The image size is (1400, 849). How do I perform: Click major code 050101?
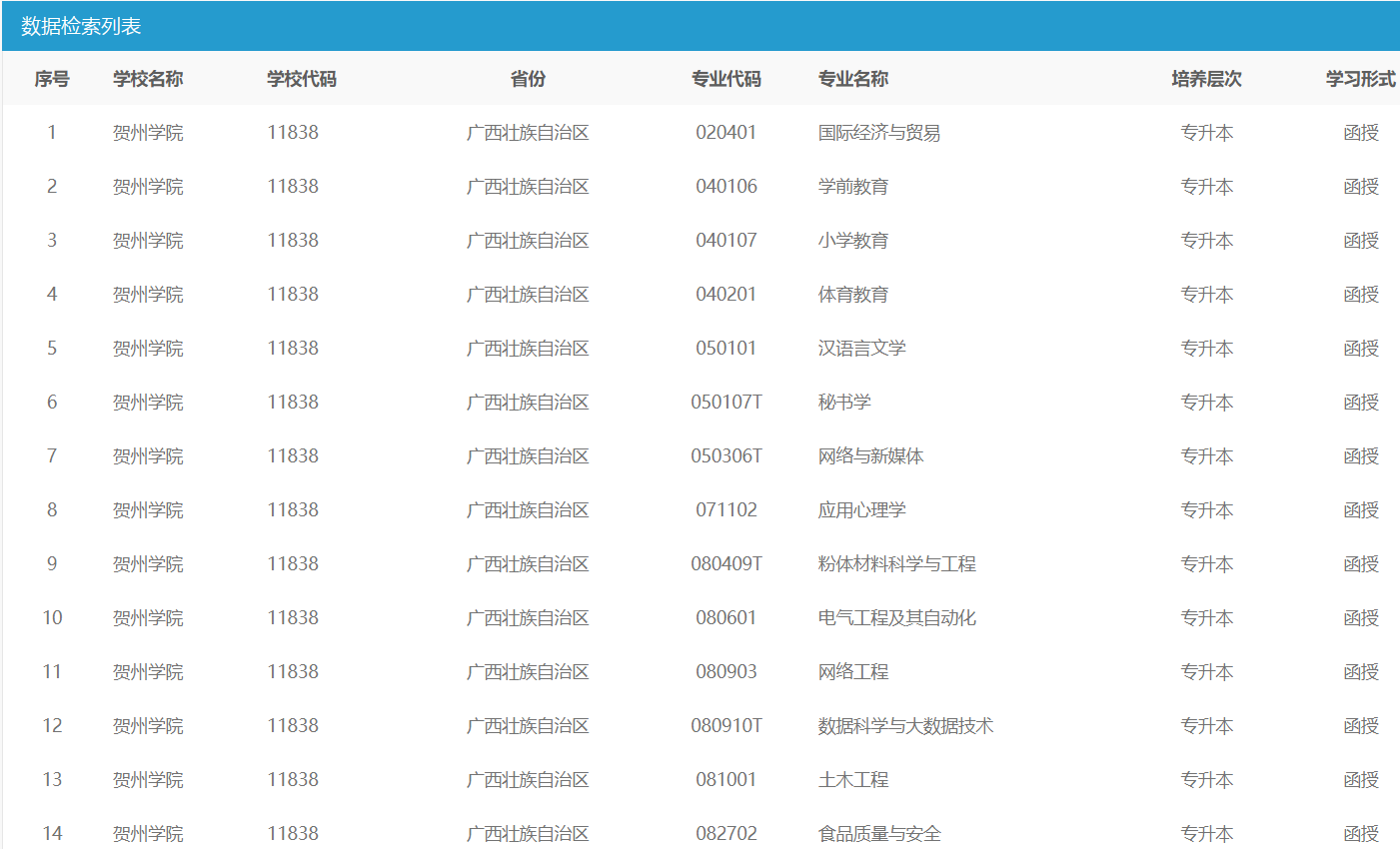coord(726,349)
